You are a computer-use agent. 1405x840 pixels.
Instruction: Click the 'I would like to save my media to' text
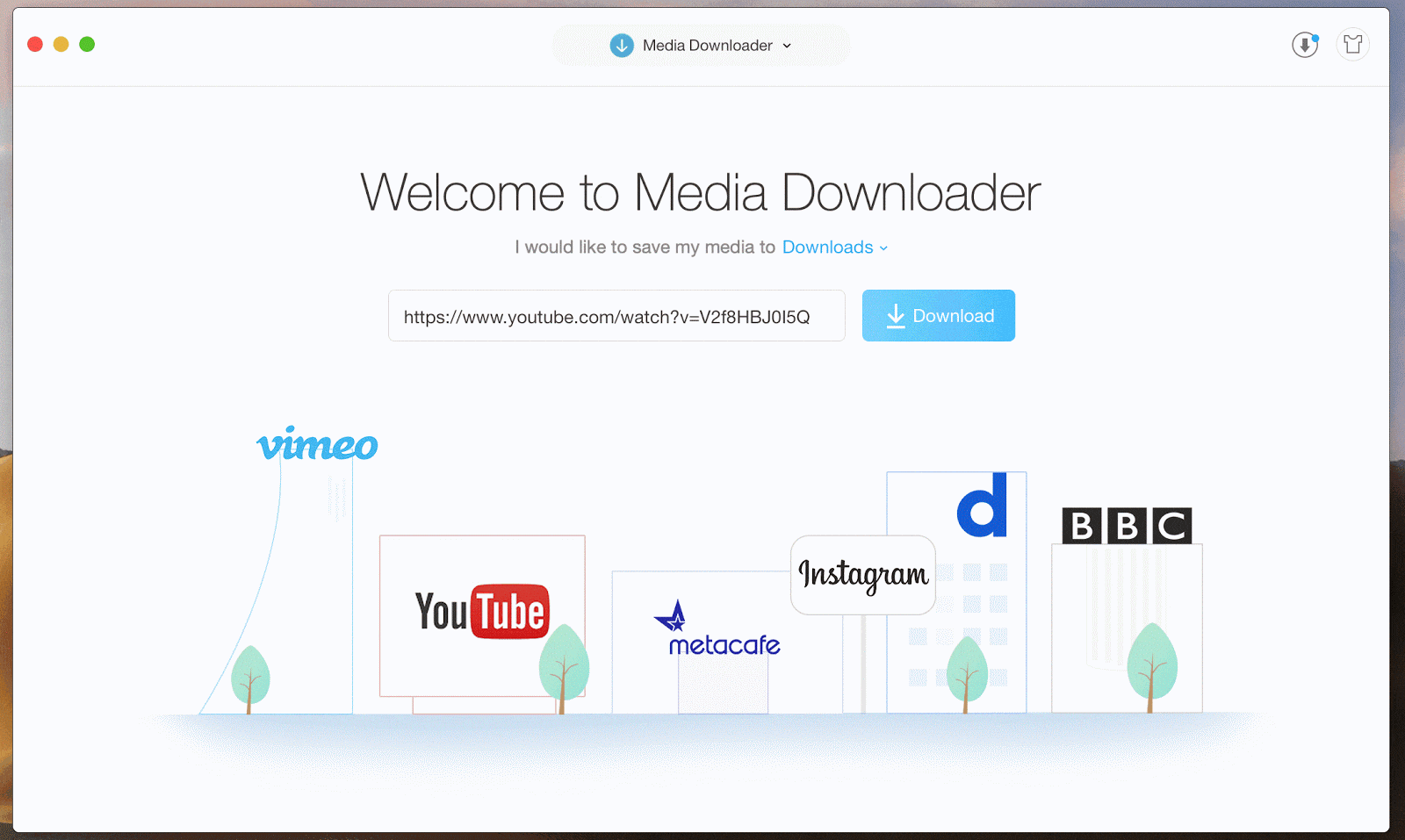point(645,248)
